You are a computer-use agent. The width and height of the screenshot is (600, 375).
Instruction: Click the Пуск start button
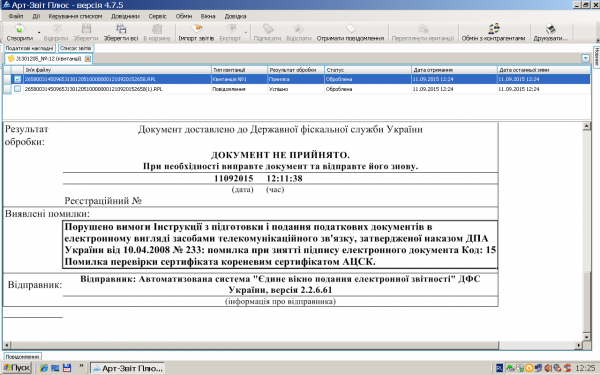[17, 368]
